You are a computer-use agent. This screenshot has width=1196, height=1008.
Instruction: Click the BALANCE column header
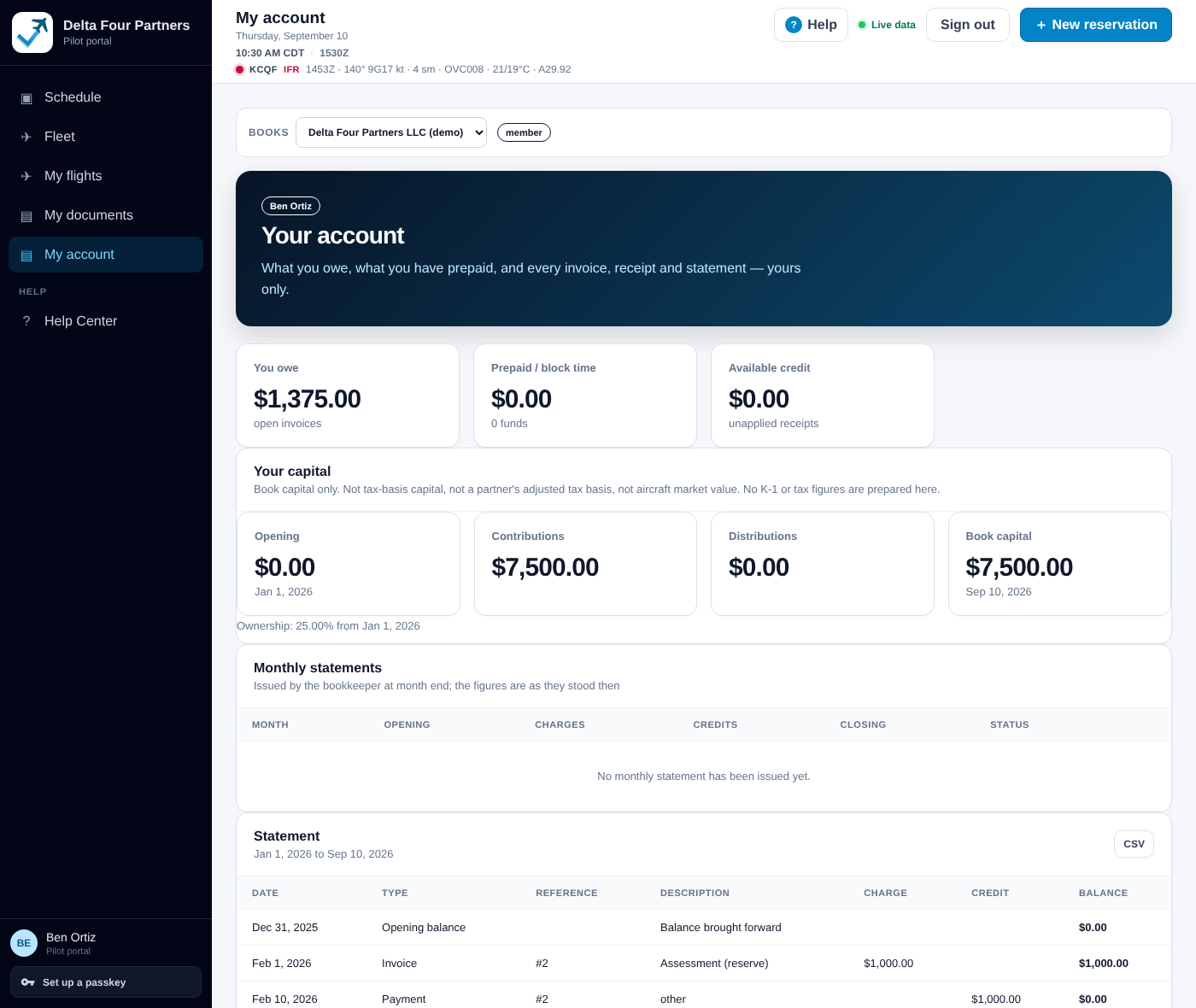pyautogui.click(x=1103, y=893)
